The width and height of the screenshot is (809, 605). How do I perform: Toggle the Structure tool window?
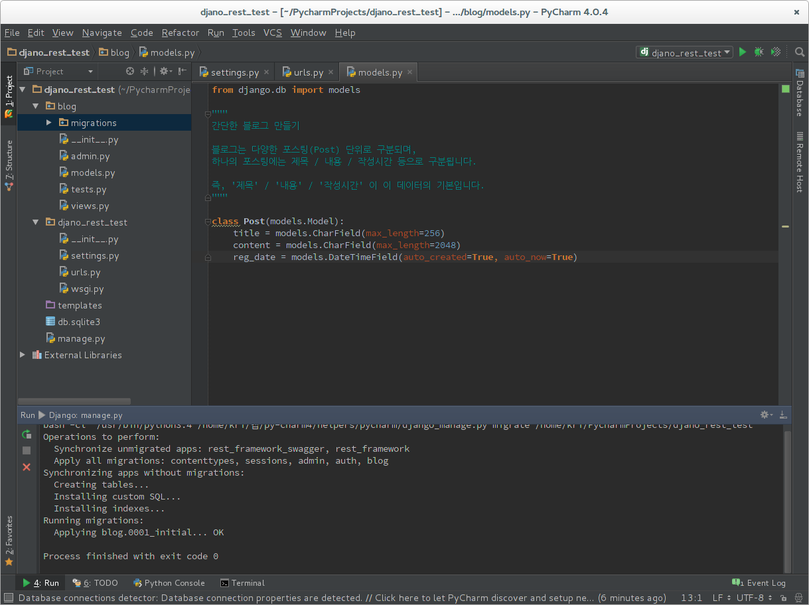point(9,165)
